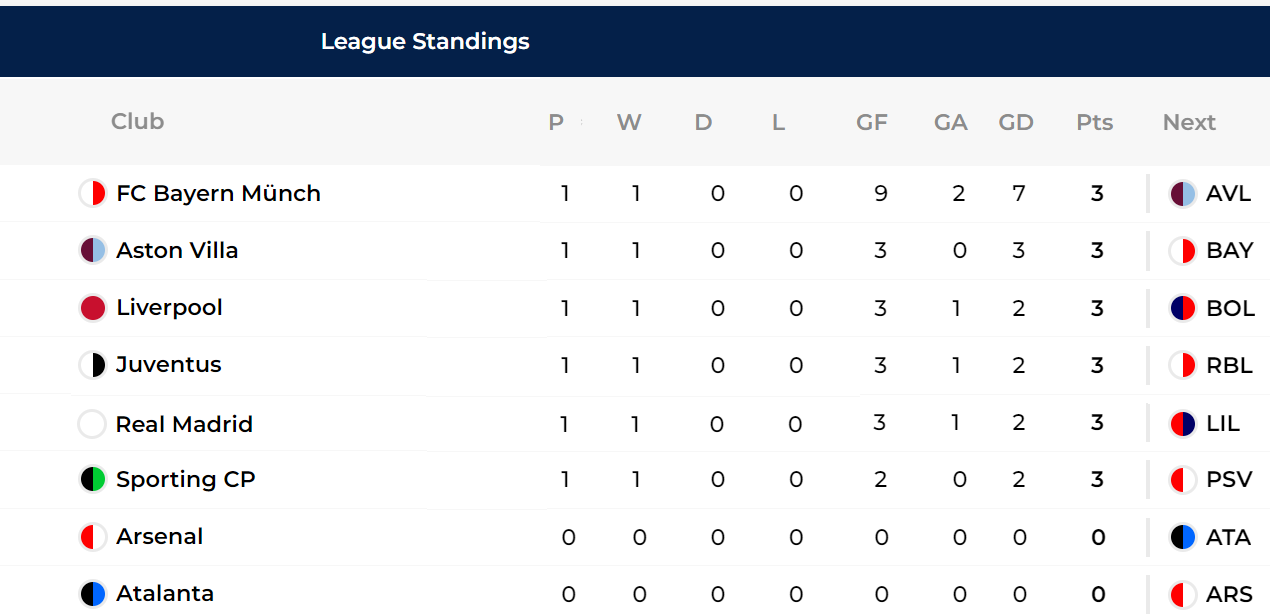The height and width of the screenshot is (616, 1270).
Task: Click the Club column header
Action: pos(137,121)
